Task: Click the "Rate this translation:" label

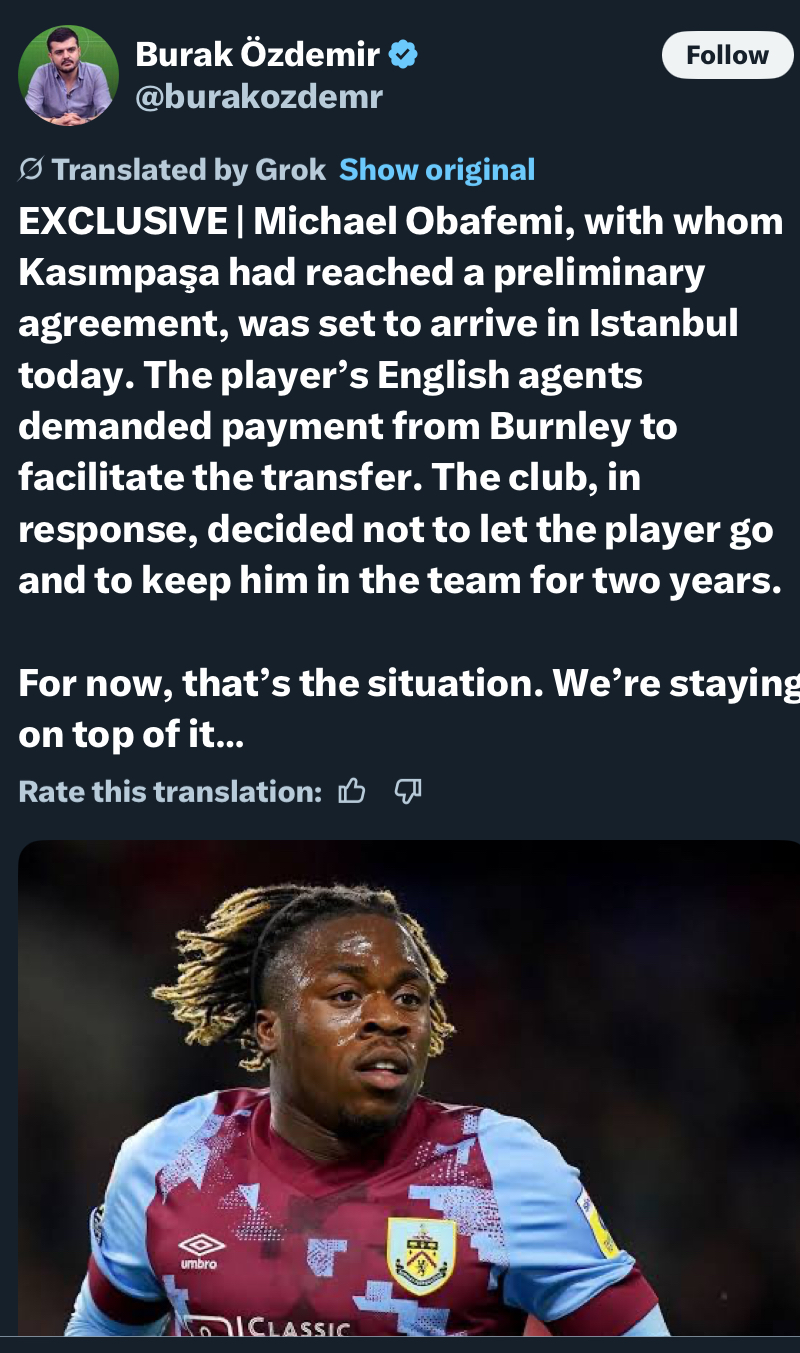Action: point(170,792)
